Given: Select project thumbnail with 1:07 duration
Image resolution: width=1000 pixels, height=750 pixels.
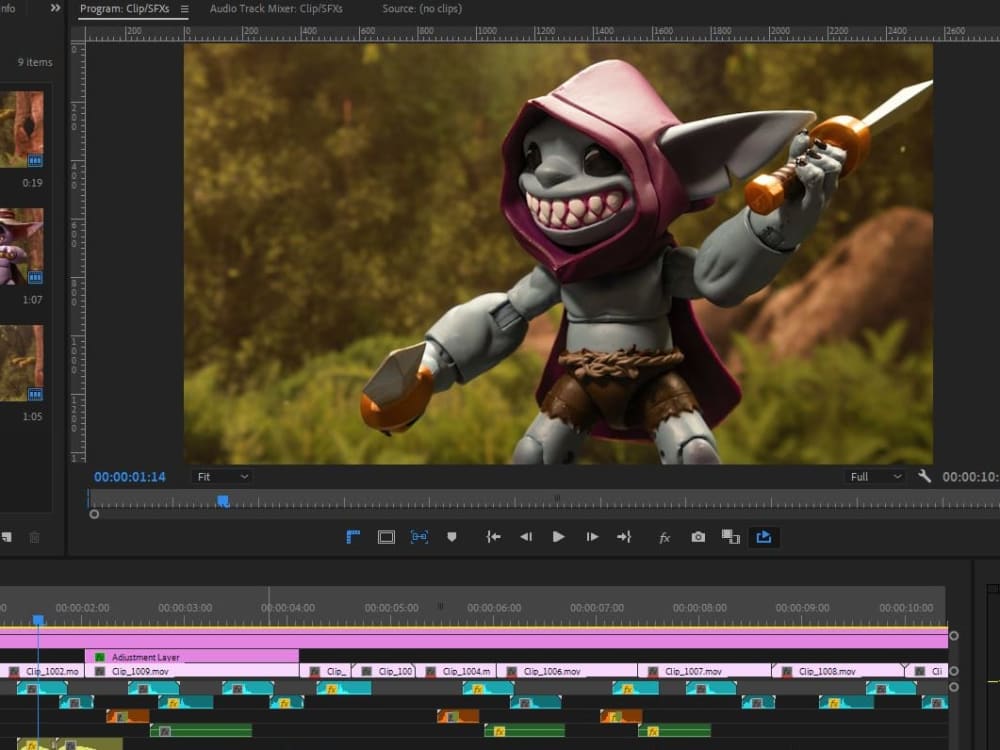Looking at the screenshot, I should [22, 246].
